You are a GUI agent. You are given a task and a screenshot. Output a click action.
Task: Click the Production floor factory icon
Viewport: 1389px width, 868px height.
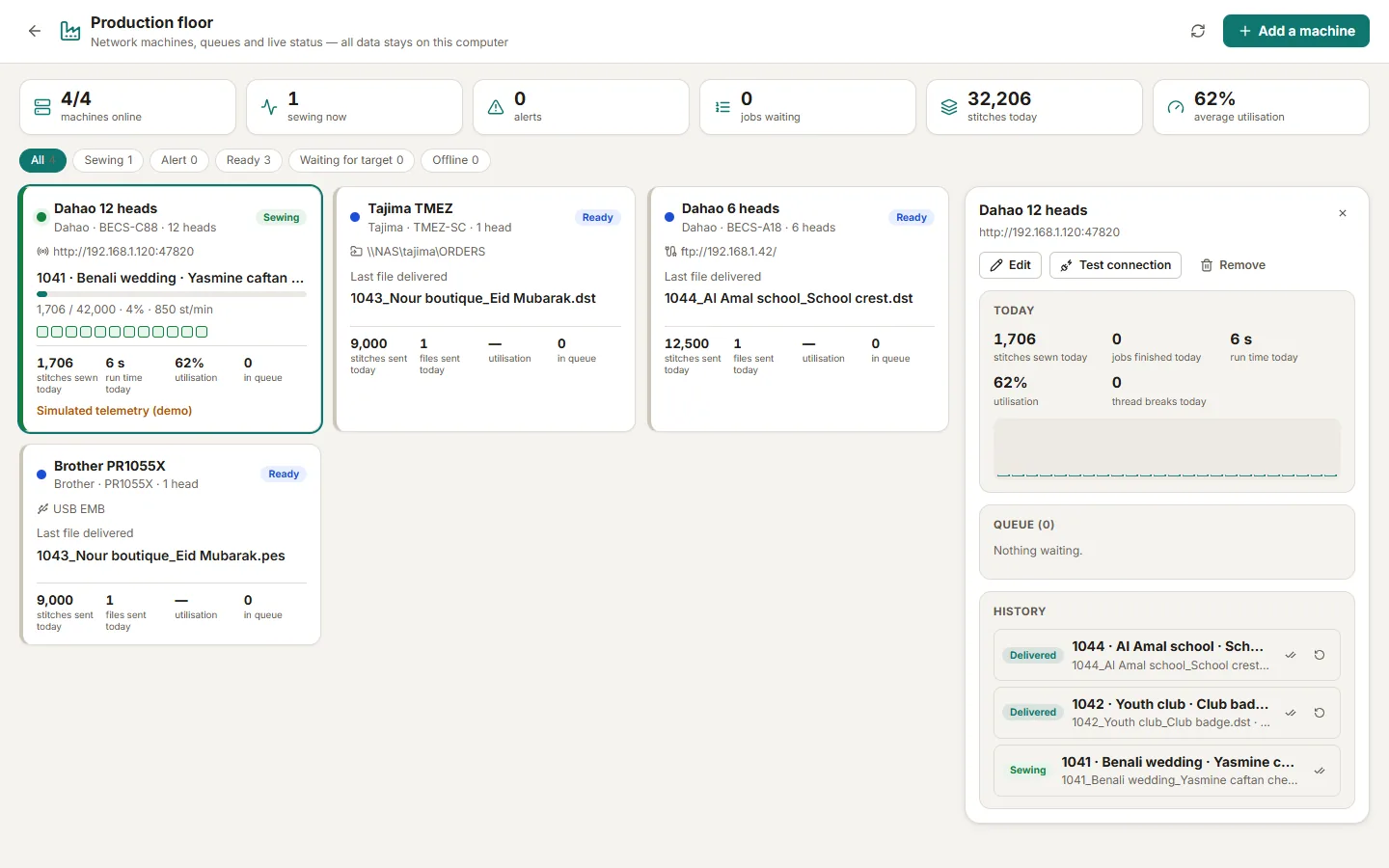pos(70,31)
